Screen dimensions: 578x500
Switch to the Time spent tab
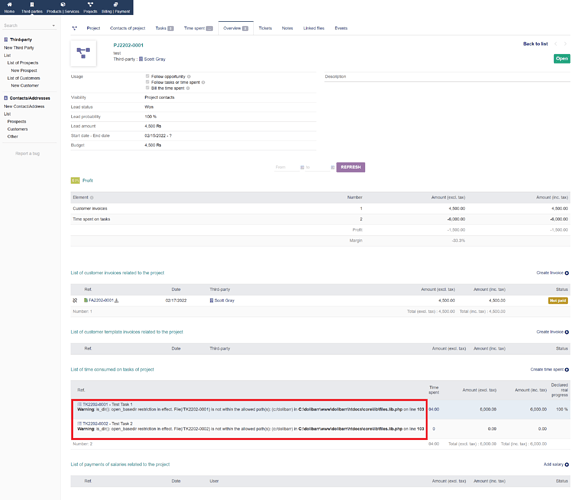point(198,28)
